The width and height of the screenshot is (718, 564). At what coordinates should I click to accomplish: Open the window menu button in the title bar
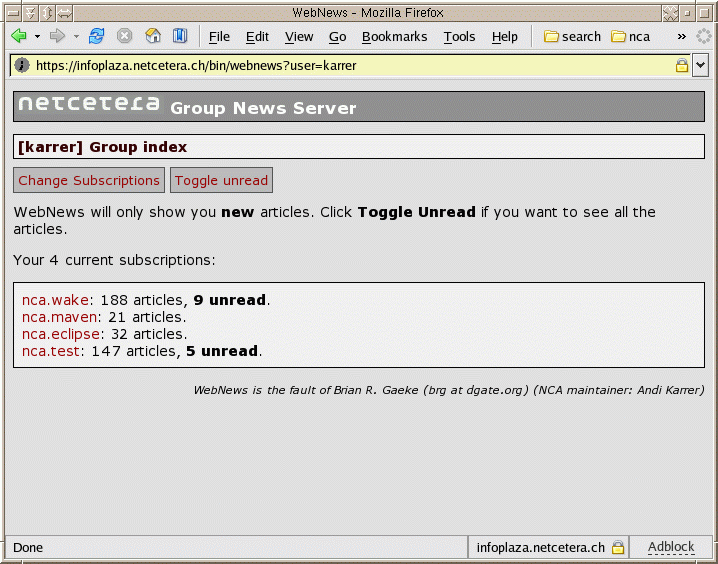coord(14,13)
